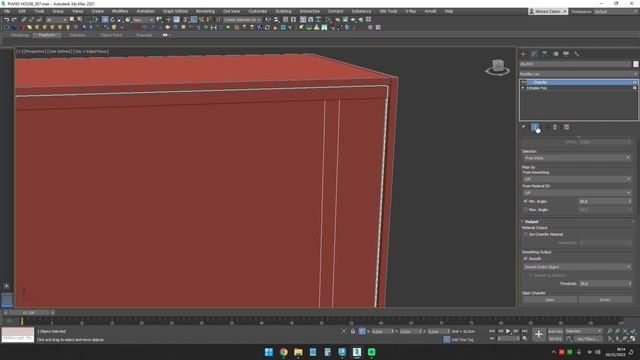This screenshot has width=640, height=360.
Task: Toggle ribbon visibility eye icon
Action: pyautogui.click(x=165, y=35)
